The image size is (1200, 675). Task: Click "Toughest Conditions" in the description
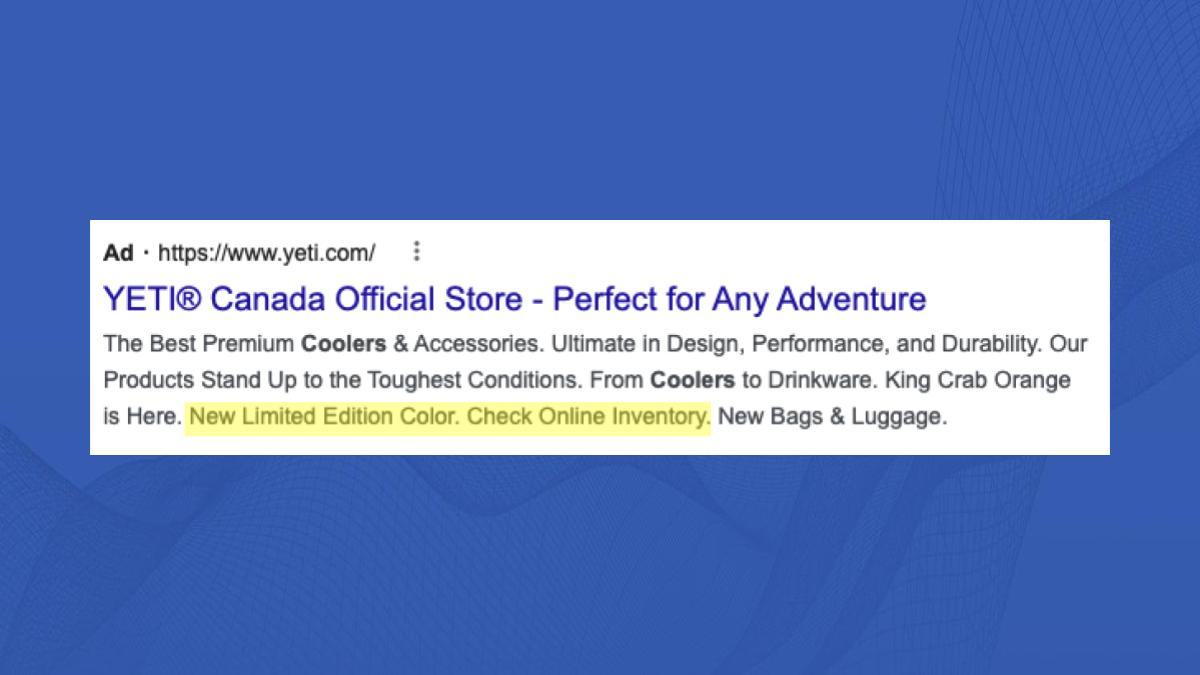[472, 380]
